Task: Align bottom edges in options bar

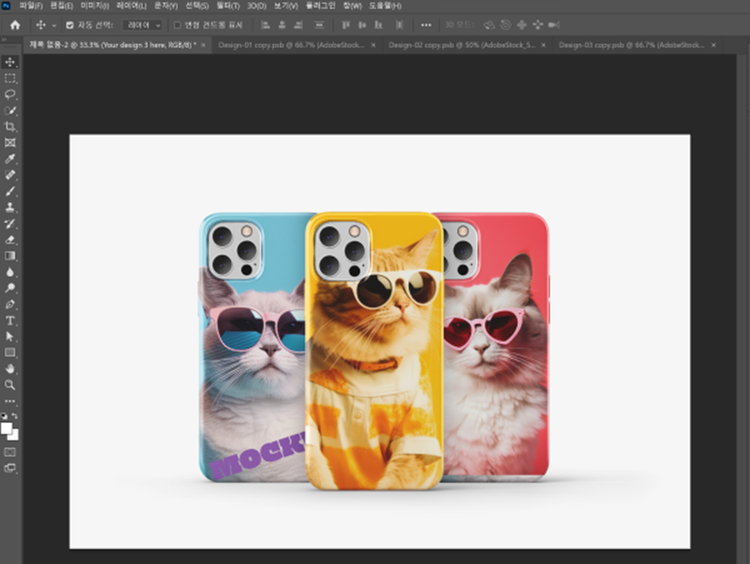Action: point(378,25)
